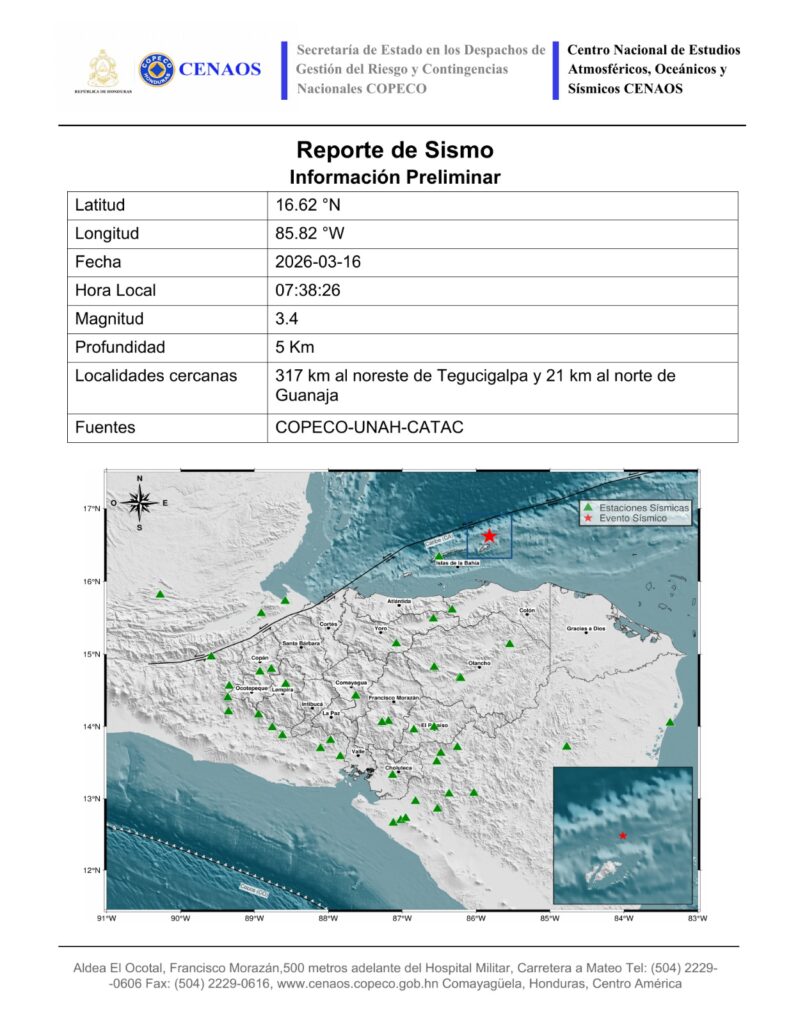Click the COPECO circular logo
Image resolution: width=791 pixels, height=1024 pixels.
(157, 69)
